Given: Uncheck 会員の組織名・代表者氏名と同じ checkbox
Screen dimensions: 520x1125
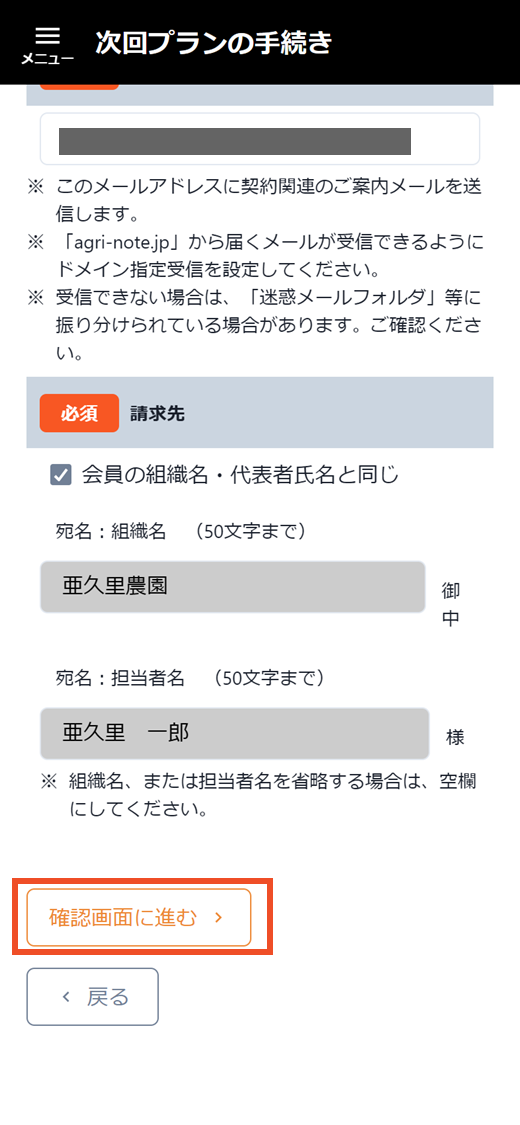Looking at the screenshot, I should tap(61, 475).
